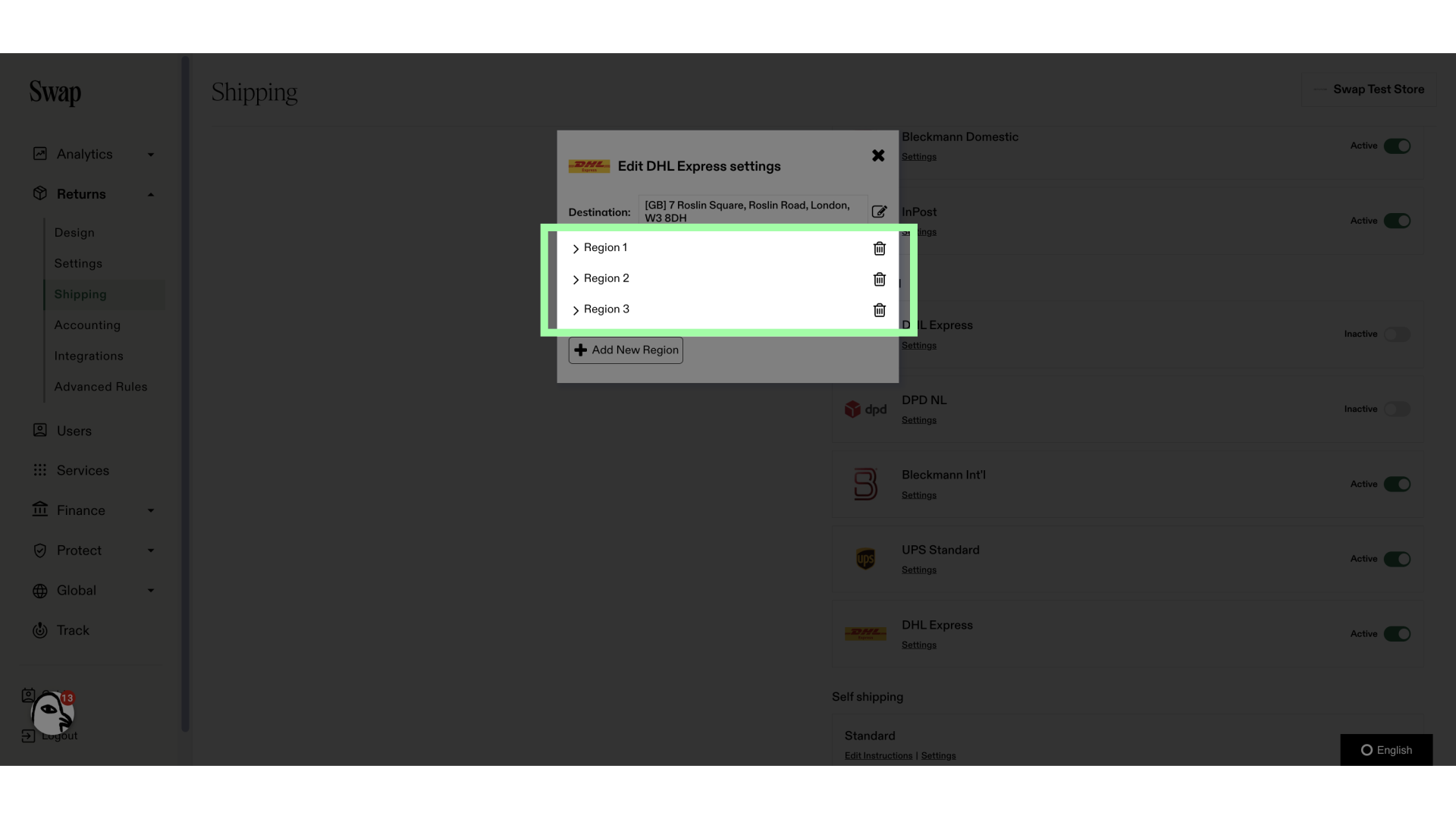Click edit destination address icon

879,211
